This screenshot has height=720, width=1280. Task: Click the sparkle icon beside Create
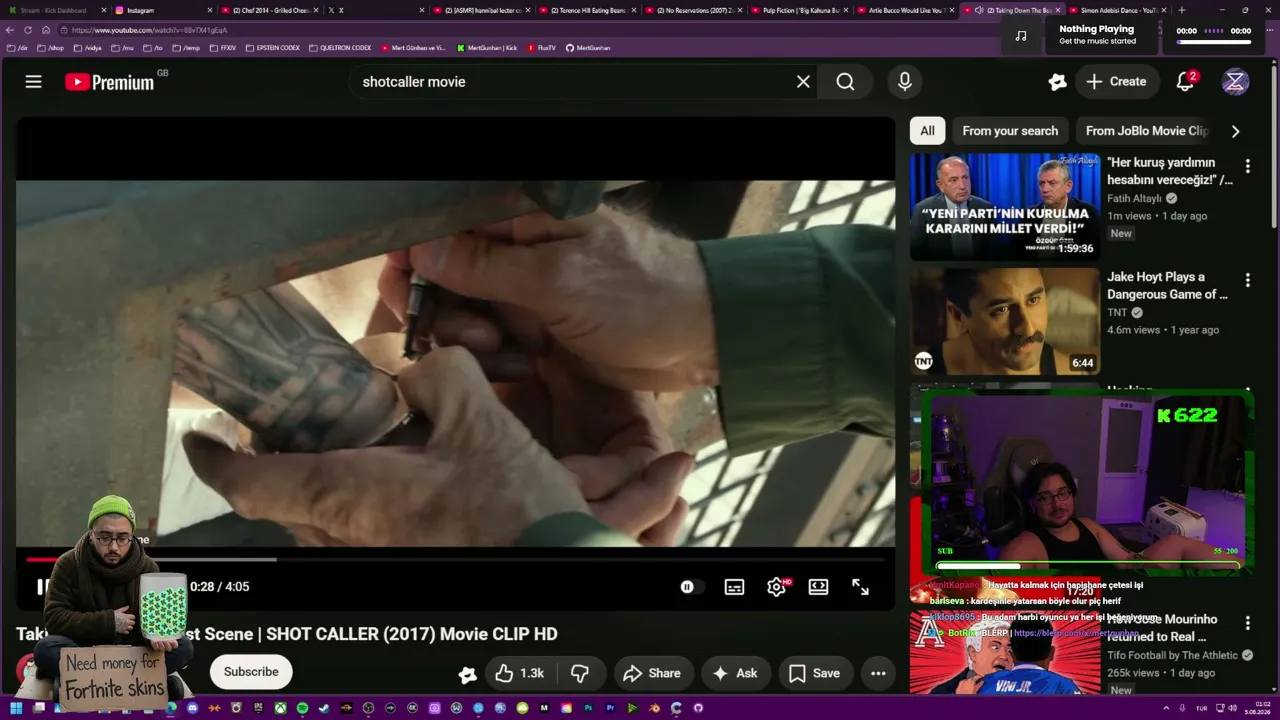tap(1057, 82)
